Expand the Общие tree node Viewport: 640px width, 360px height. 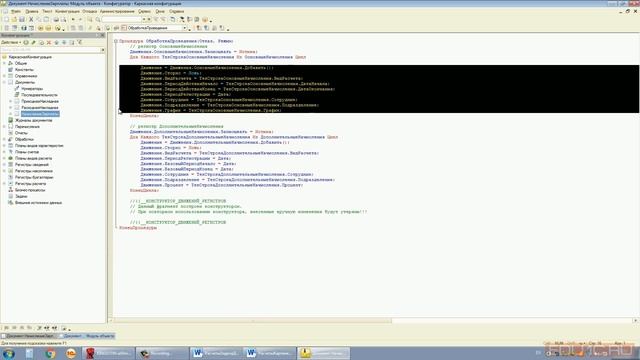pos(4,63)
